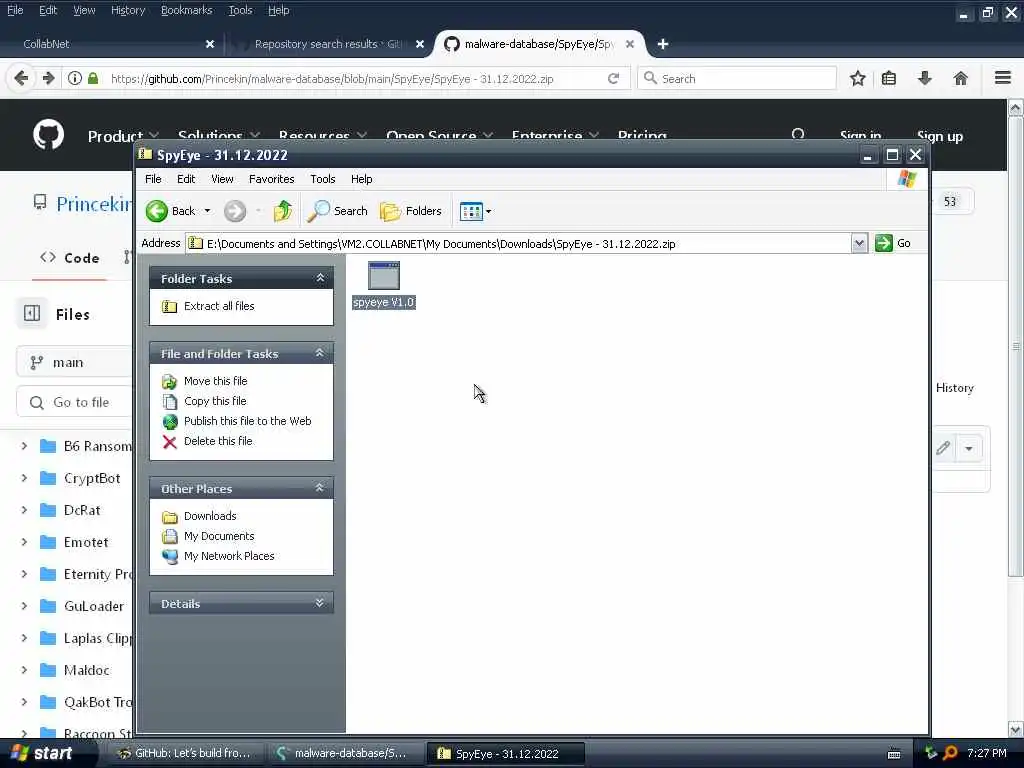Switch to GitHub: Let's build taskbar item
This screenshot has height=768, width=1024.
pos(184,754)
